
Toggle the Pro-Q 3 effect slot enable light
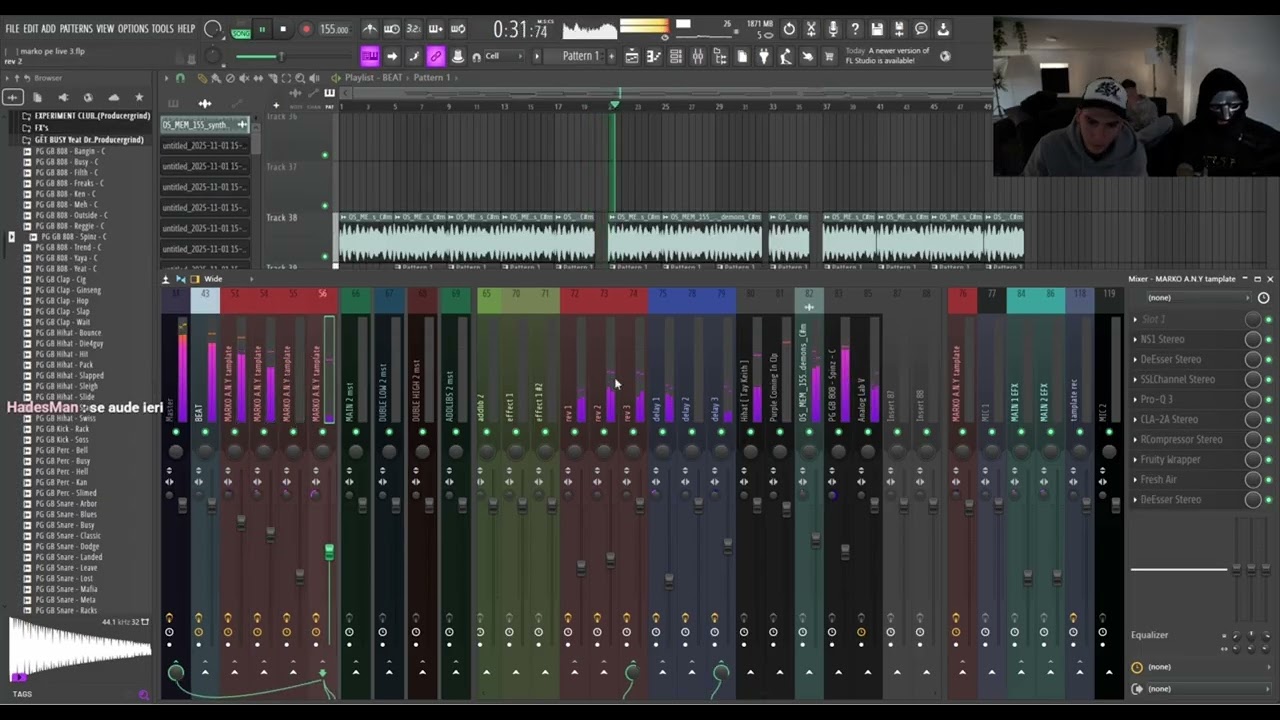[x=1269, y=399]
